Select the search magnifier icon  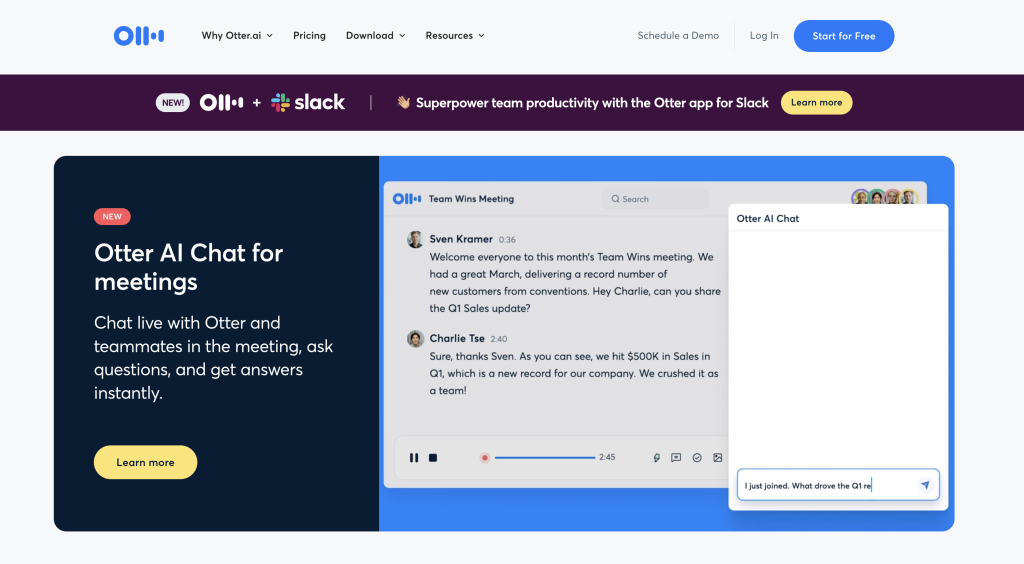tap(615, 199)
